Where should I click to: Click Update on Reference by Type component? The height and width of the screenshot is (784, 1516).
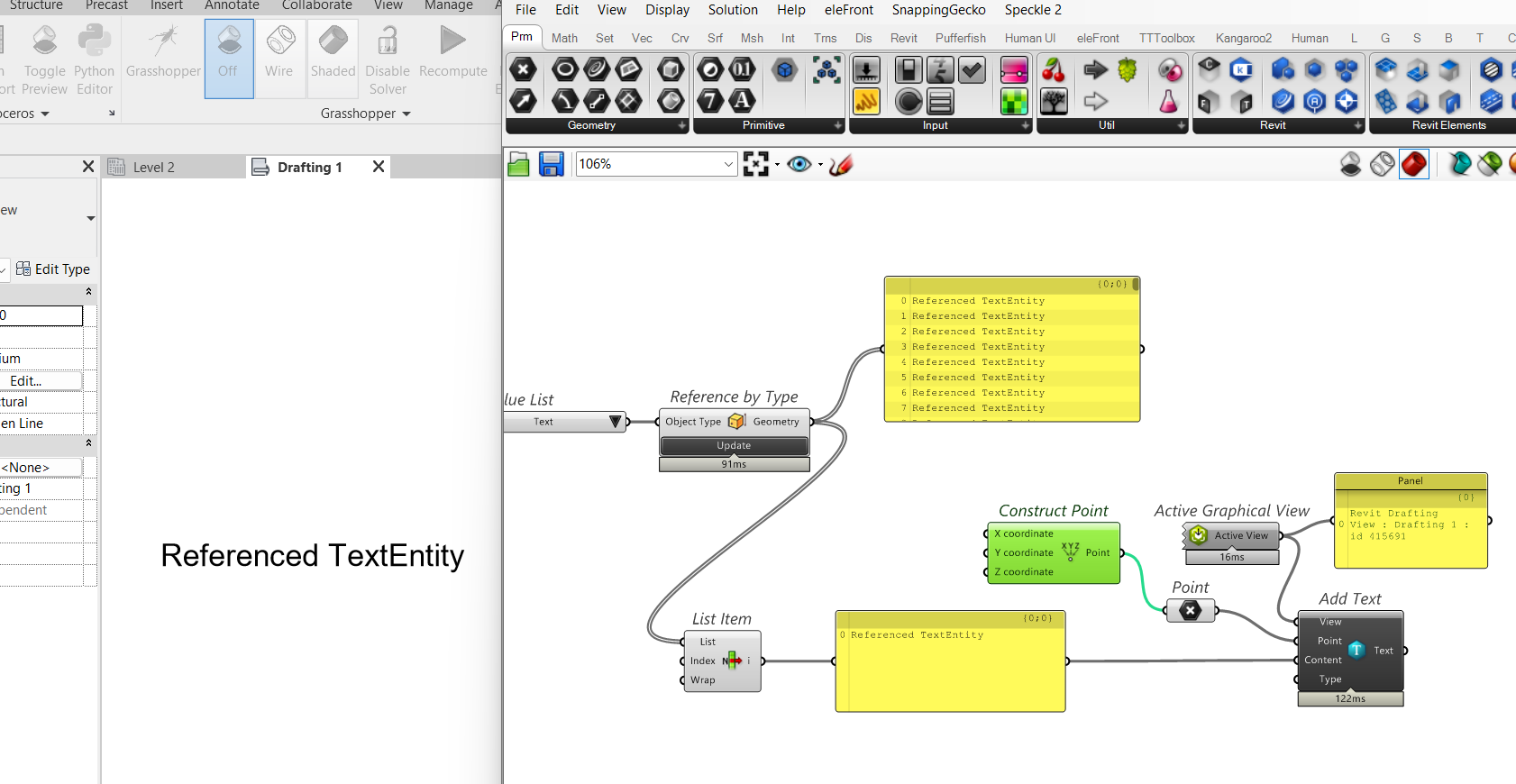click(734, 446)
